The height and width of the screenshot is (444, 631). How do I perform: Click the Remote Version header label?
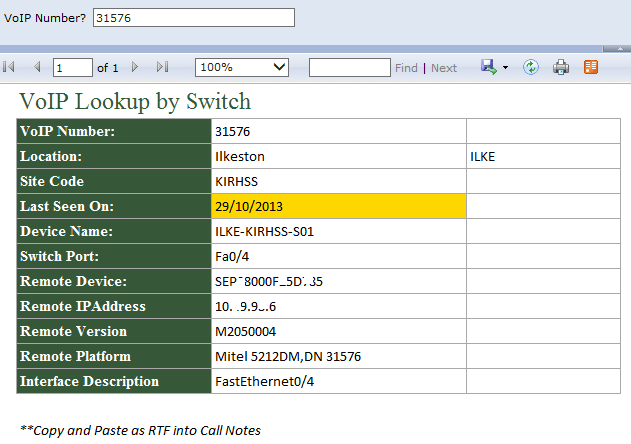[73, 331]
